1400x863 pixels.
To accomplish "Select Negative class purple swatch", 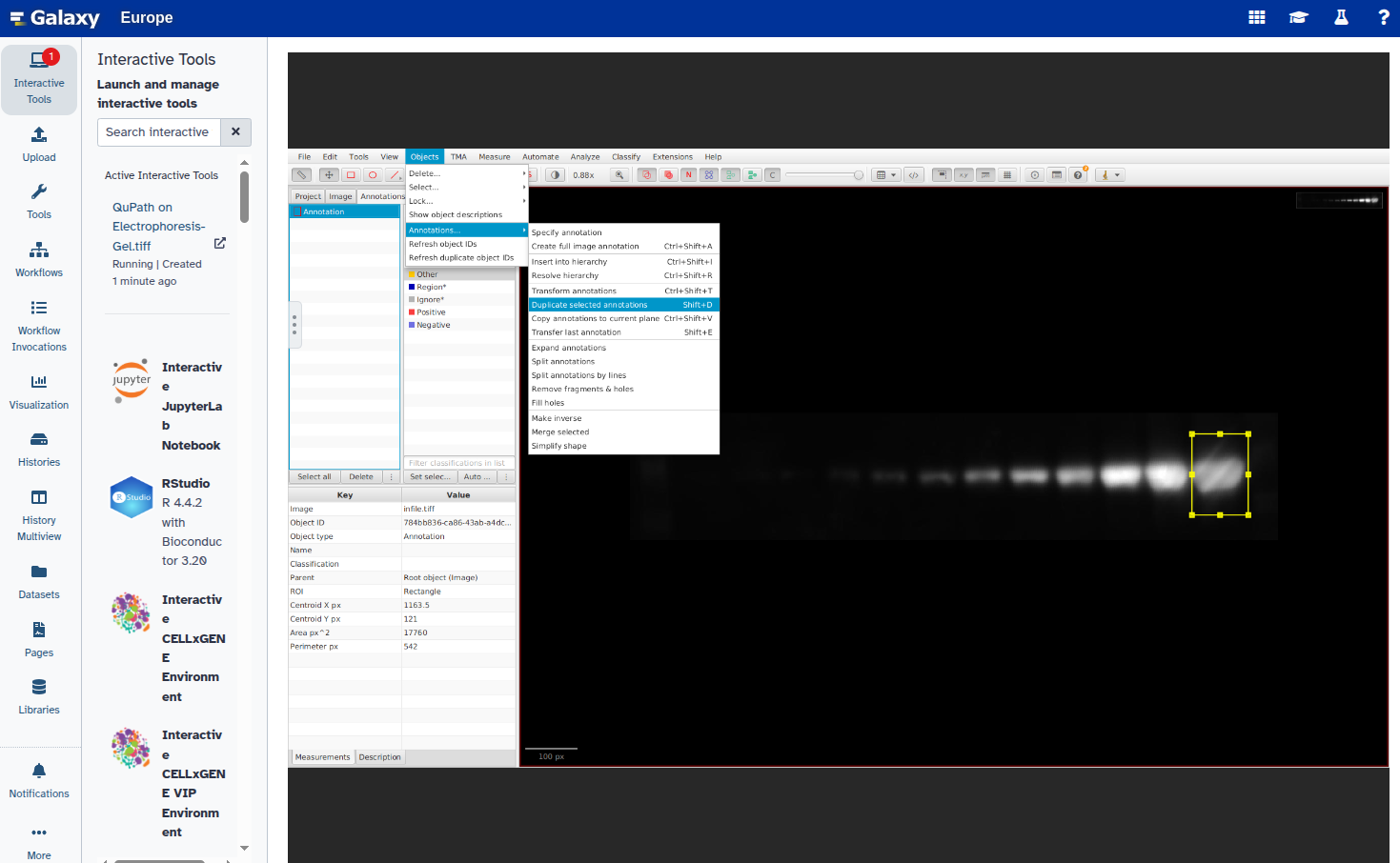I will [412, 325].
